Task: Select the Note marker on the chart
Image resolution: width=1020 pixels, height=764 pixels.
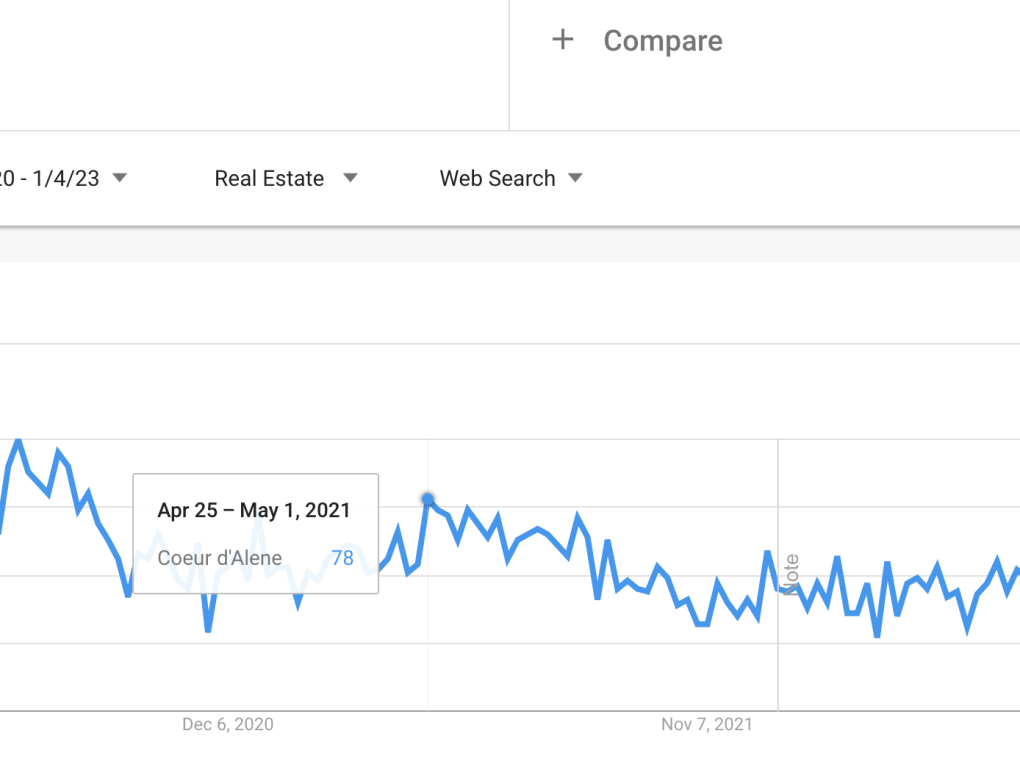Action: [792, 574]
